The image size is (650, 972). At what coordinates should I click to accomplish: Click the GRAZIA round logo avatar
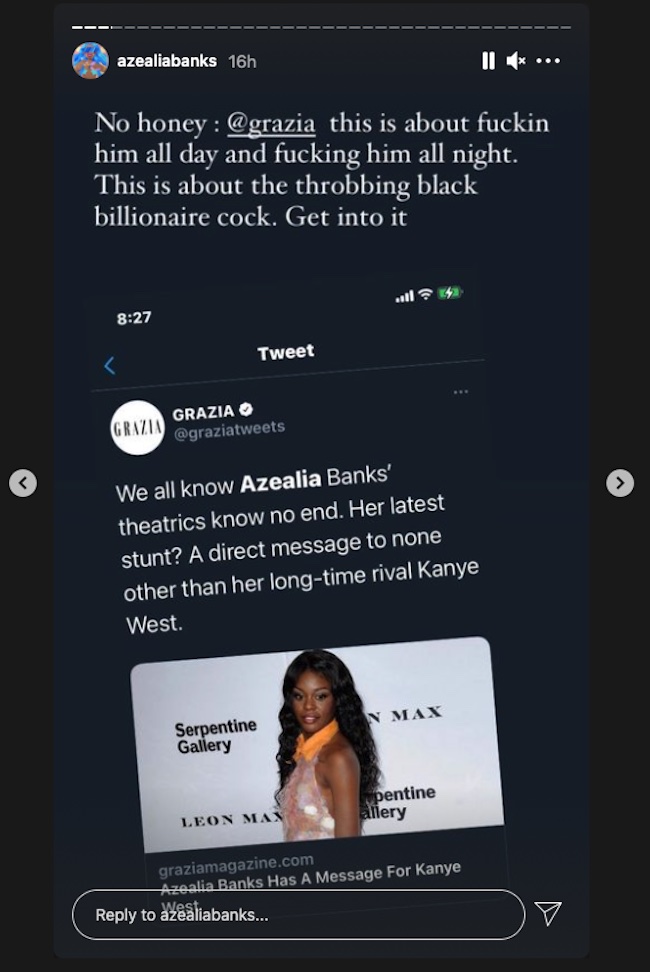pos(138,428)
